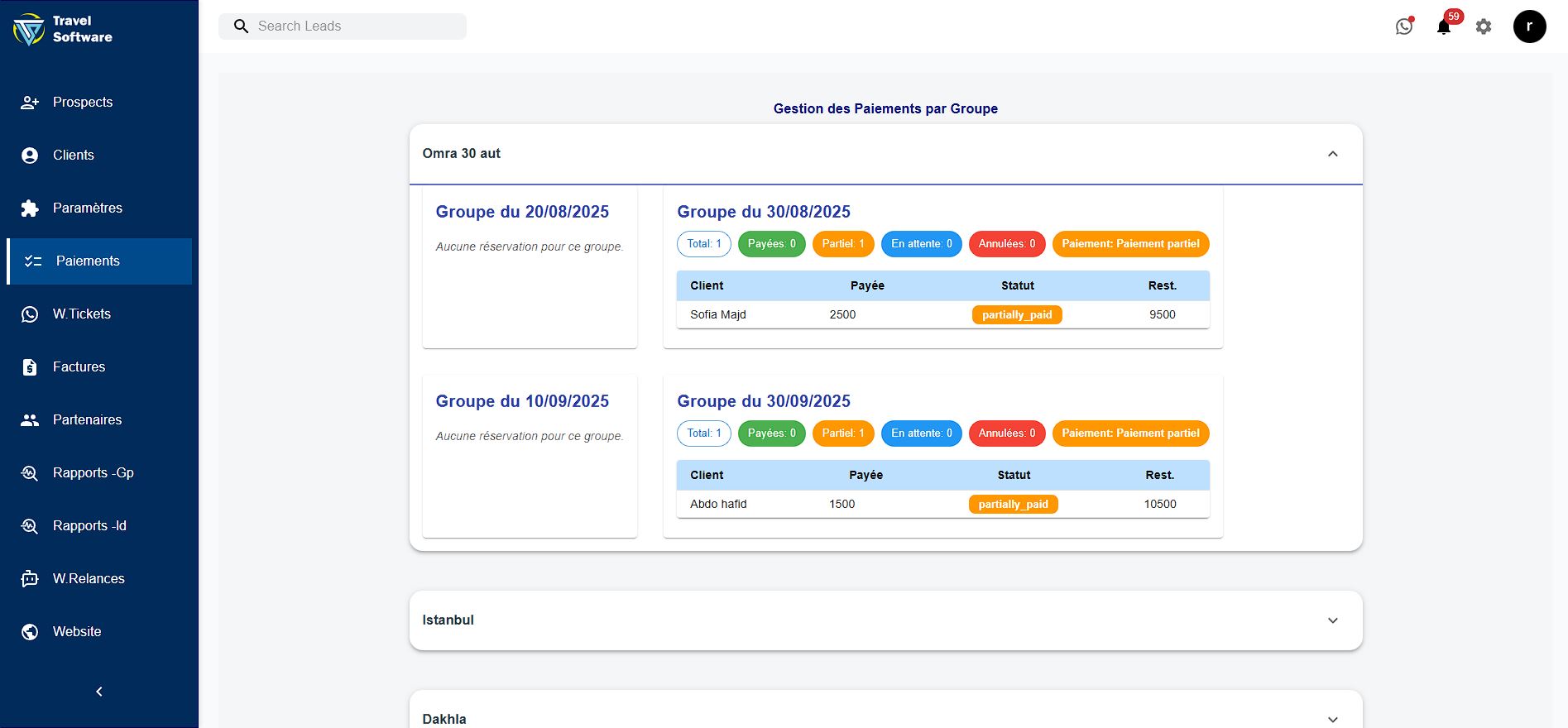Image resolution: width=1568 pixels, height=728 pixels.
Task: Select the Rapports -Gp menu item
Action: (x=93, y=473)
